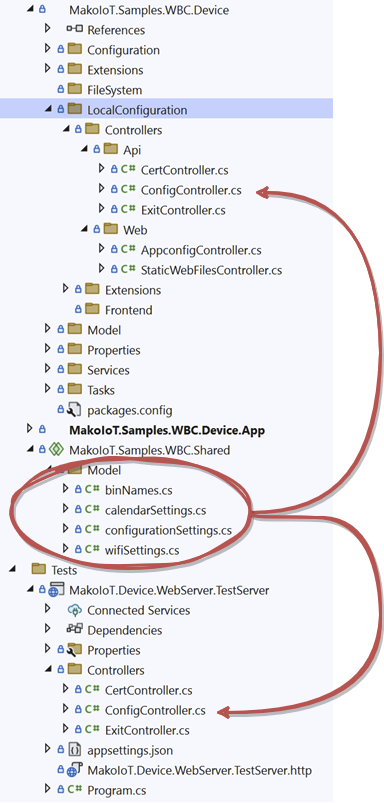Click the green shared project icon for MakoIoT.Samples.WBC.Shared
This screenshot has height=803, width=384.
click(x=57, y=450)
